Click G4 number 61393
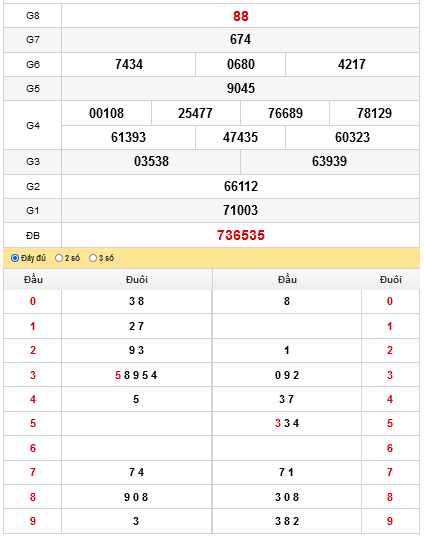The height and width of the screenshot is (537, 424). click(128, 137)
